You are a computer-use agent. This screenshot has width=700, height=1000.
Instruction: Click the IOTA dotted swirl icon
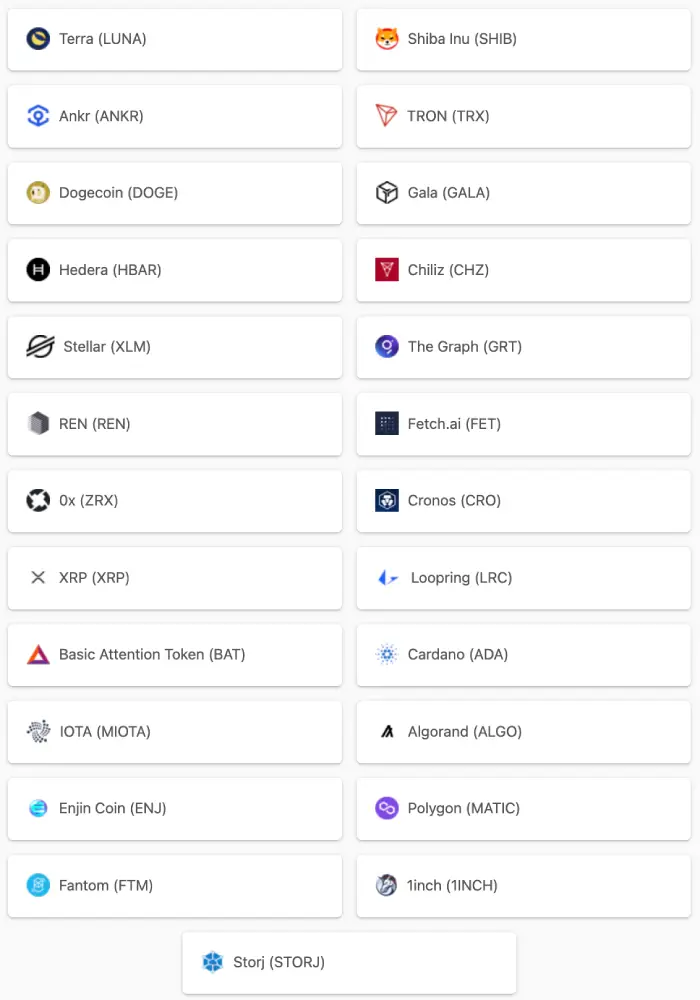pyautogui.click(x=39, y=732)
